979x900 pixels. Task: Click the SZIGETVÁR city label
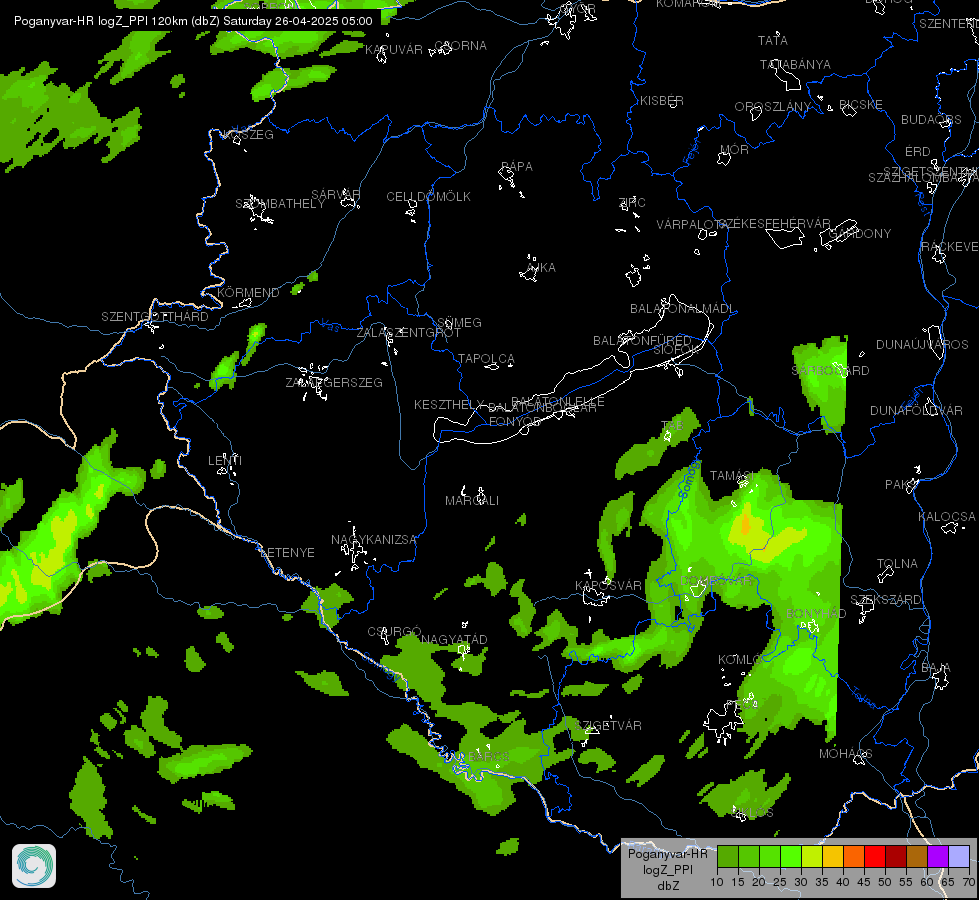608,725
